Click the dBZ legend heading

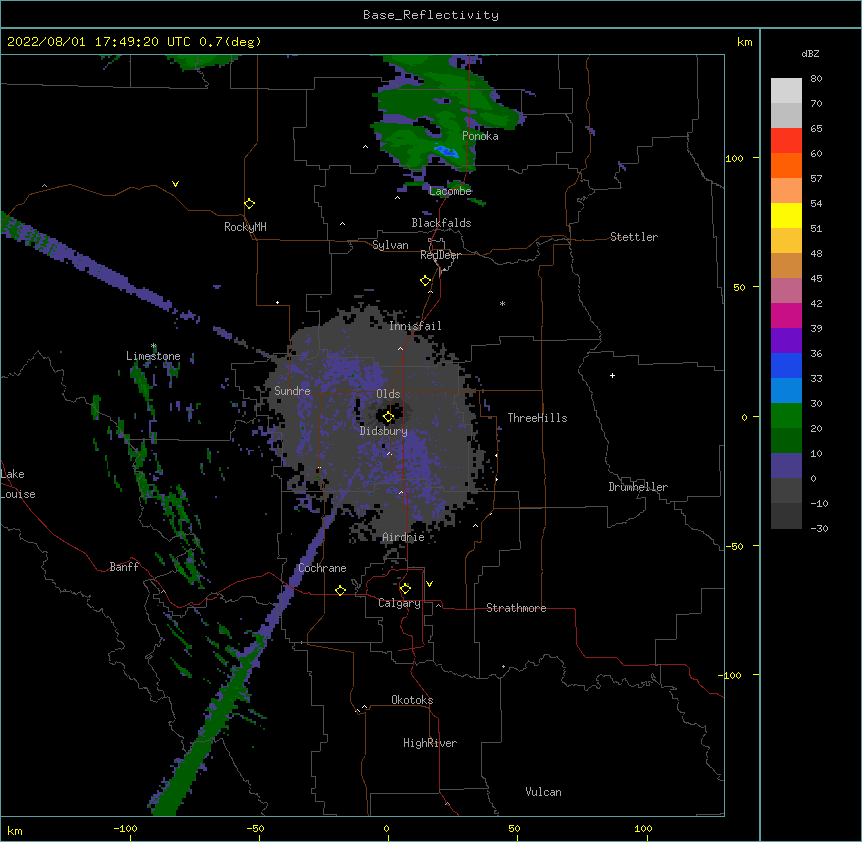tap(810, 54)
